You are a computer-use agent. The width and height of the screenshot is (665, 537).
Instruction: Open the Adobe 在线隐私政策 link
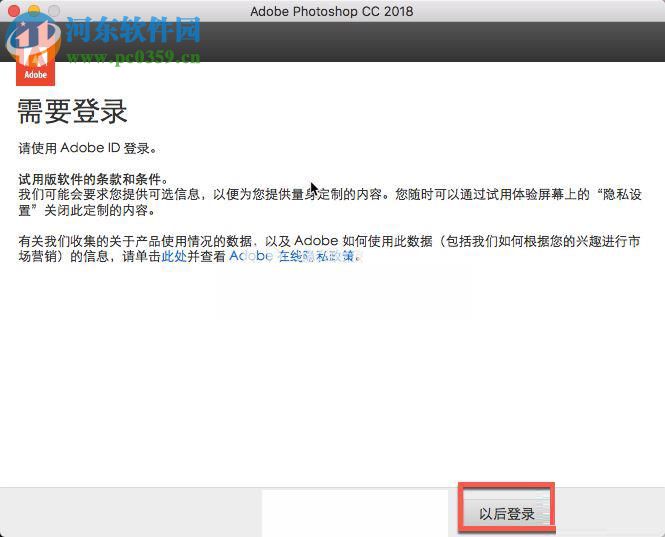pyautogui.click(x=291, y=256)
